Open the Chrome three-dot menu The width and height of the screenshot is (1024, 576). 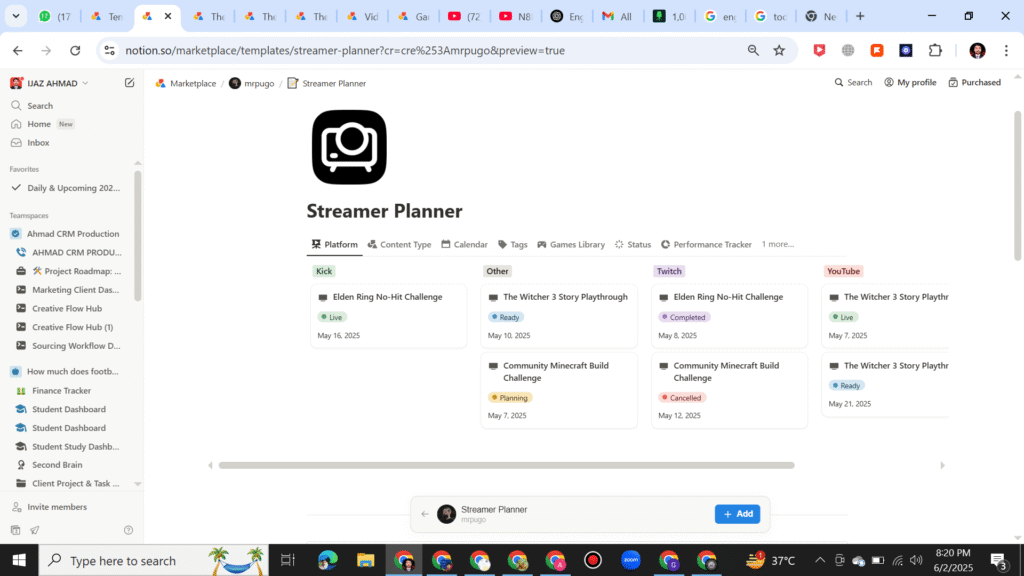[1006, 50]
